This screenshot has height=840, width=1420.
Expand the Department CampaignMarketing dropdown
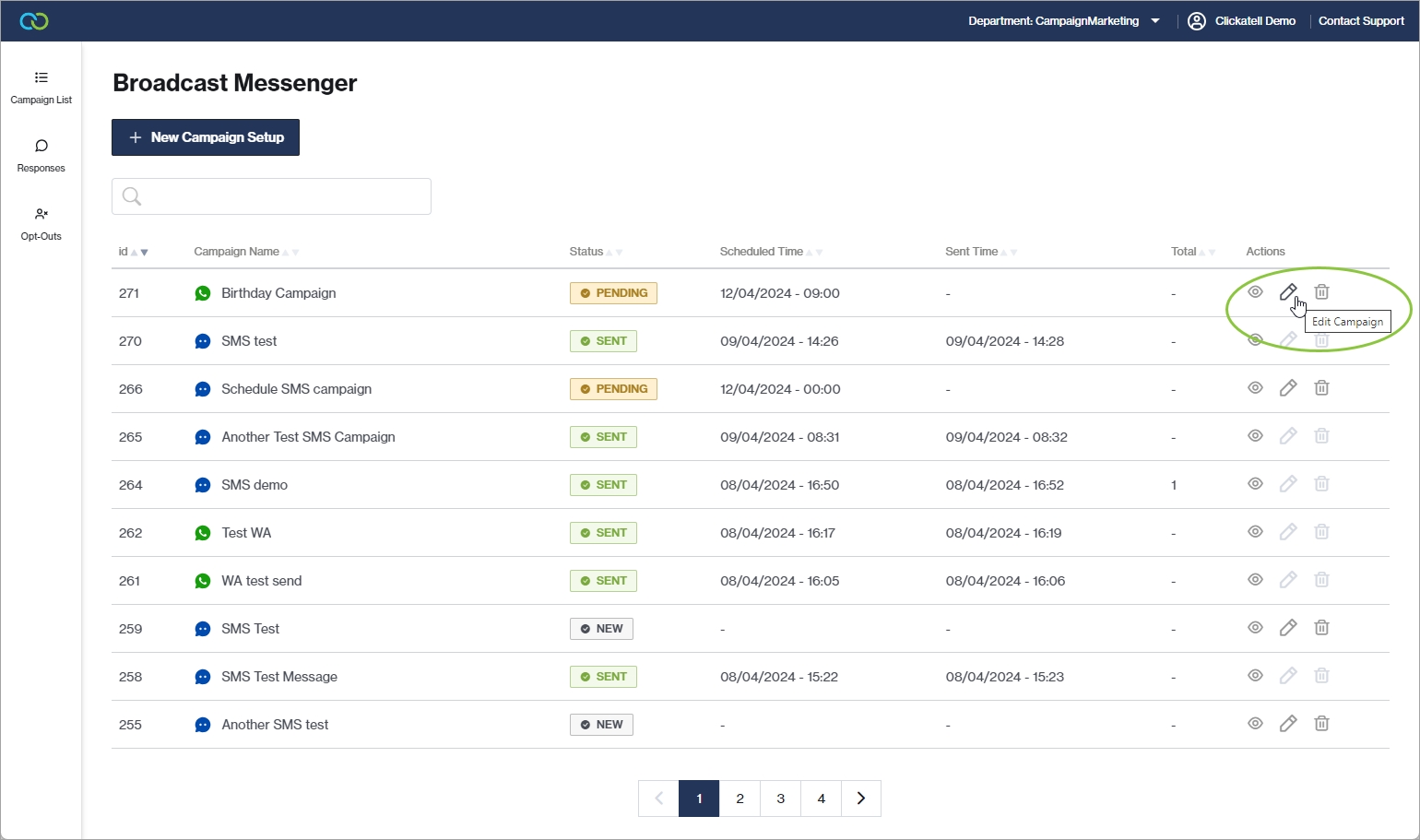pos(1155,21)
